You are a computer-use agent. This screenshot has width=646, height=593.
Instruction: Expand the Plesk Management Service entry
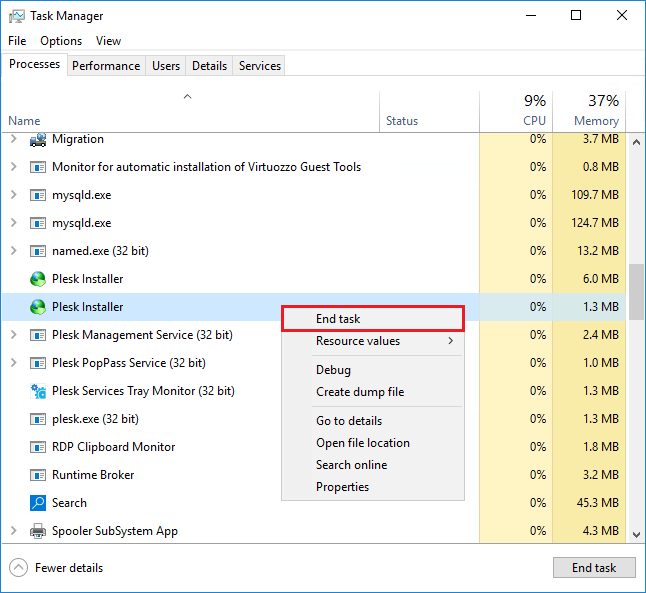(x=14, y=335)
